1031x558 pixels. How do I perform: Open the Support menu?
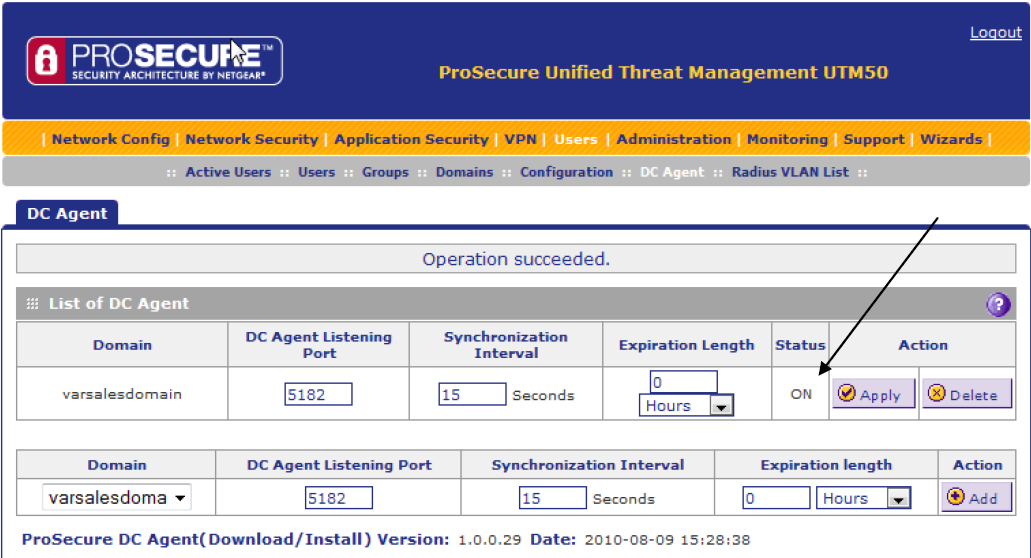(874, 139)
